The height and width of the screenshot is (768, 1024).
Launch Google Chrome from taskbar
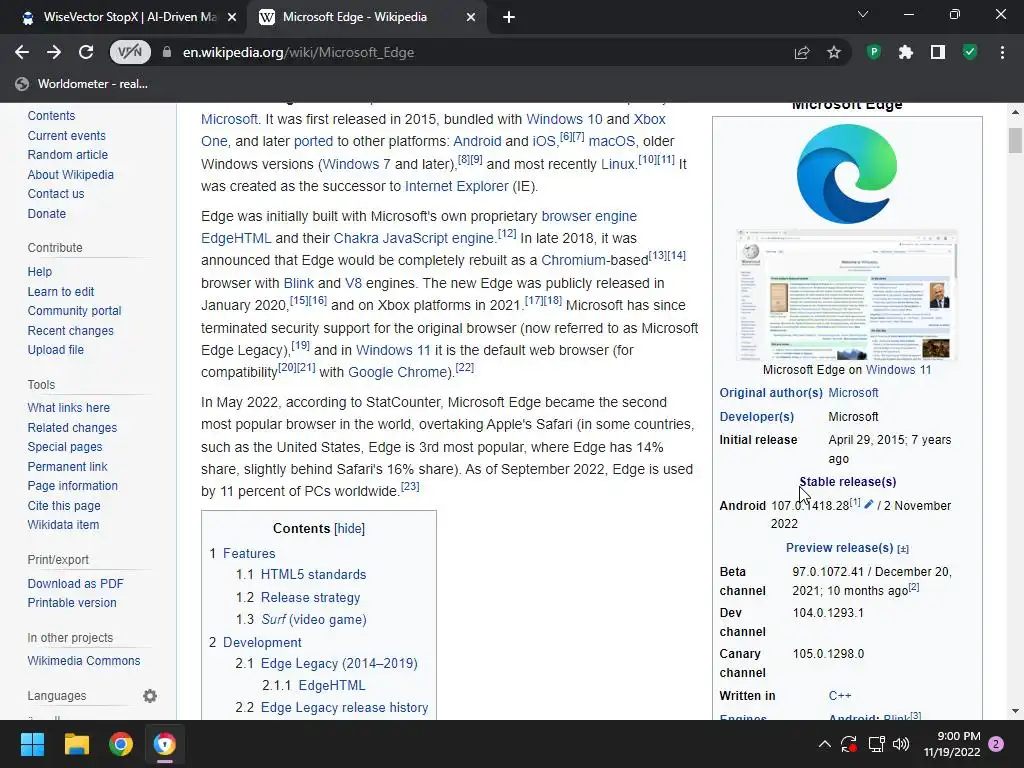coord(121,744)
